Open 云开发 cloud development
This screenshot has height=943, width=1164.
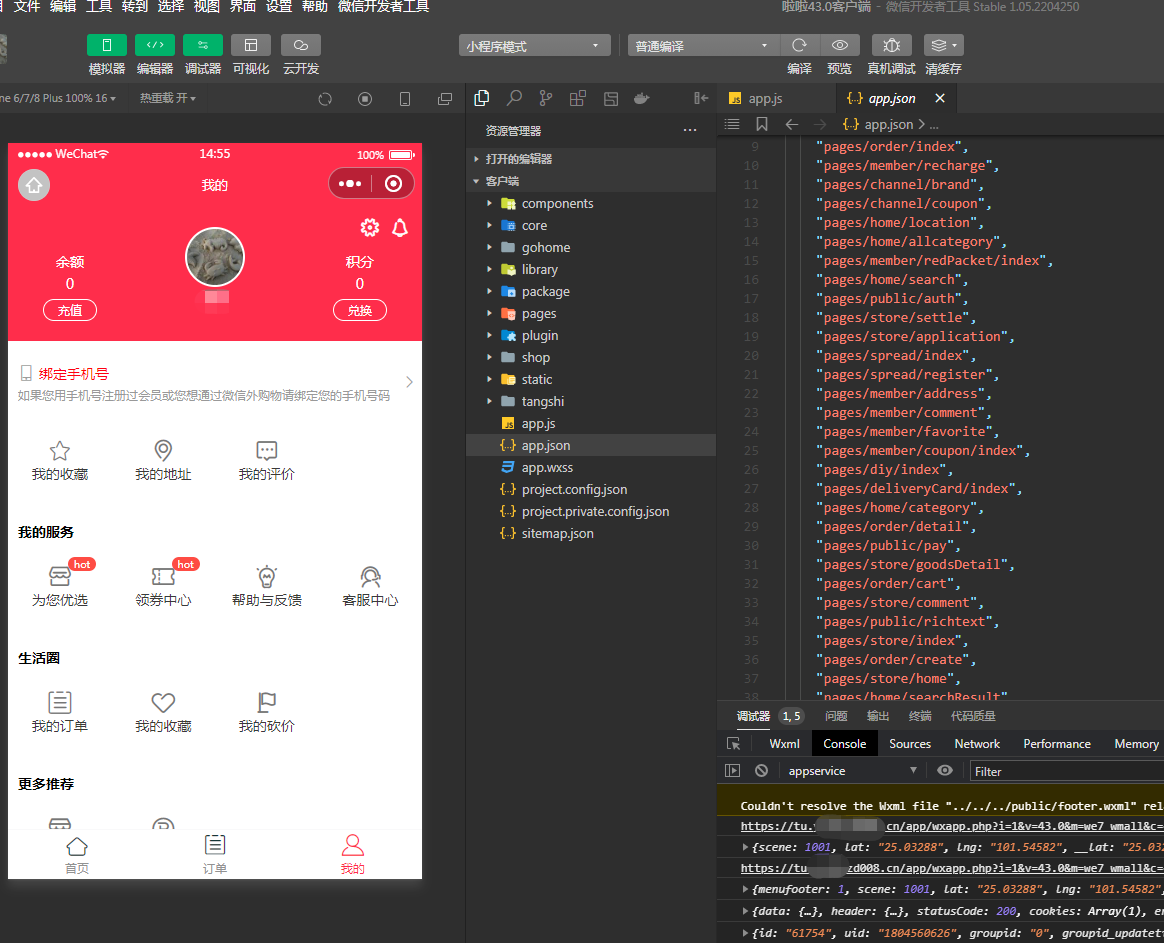pos(301,45)
